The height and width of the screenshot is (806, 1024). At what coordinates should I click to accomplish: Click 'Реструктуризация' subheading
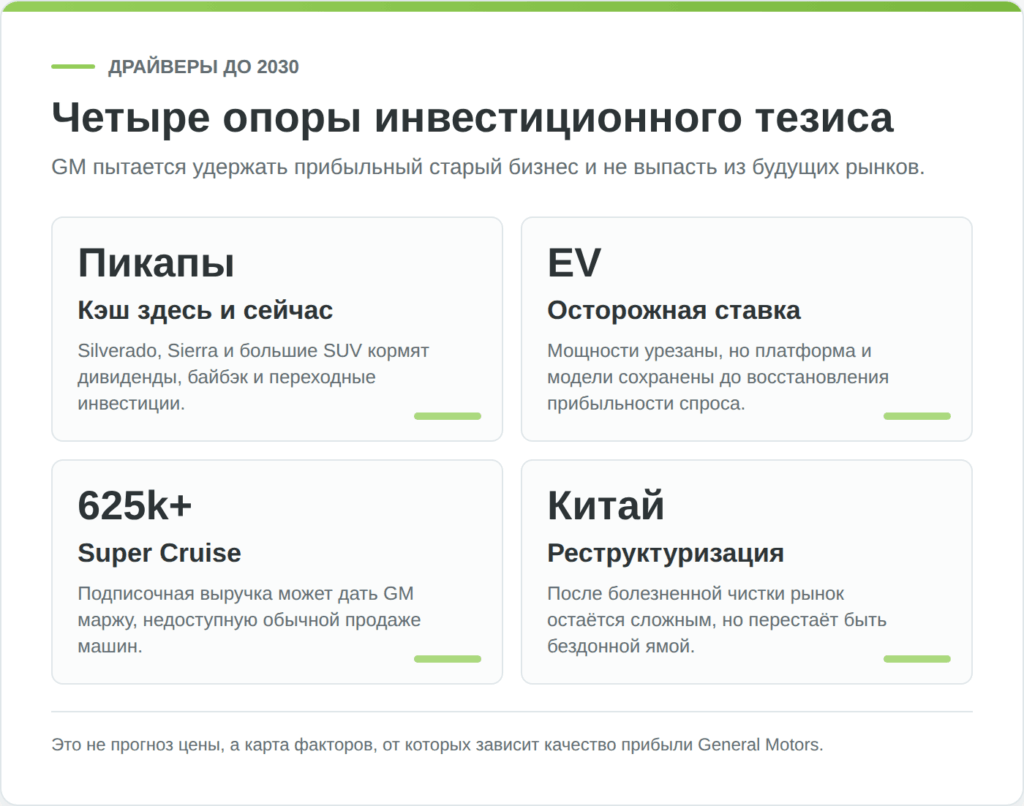pos(665,553)
